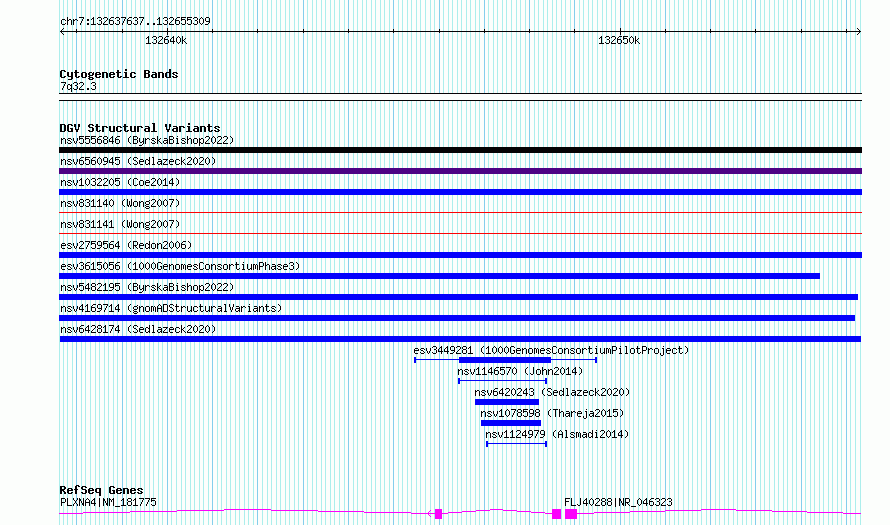Open variant nsv5482195 (ByrskaBishop2022) label
The image size is (890, 525).
pyautogui.click(x=147, y=287)
